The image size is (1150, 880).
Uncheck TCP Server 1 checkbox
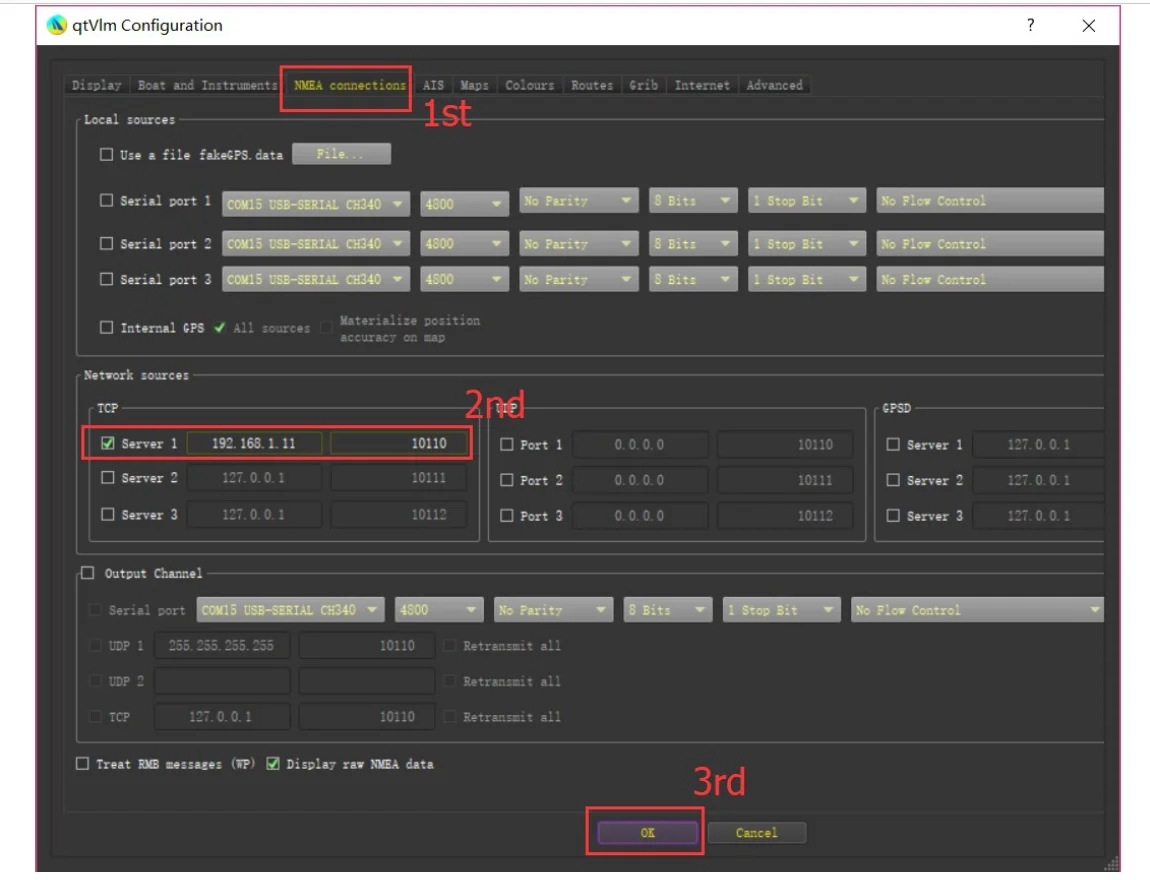108,444
